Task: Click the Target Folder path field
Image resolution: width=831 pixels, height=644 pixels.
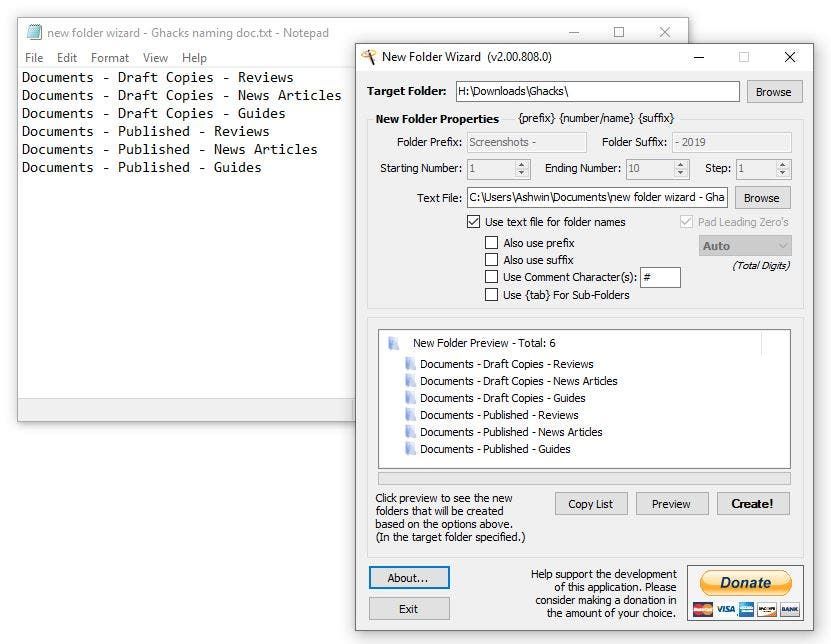Action: pyautogui.click(x=597, y=91)
